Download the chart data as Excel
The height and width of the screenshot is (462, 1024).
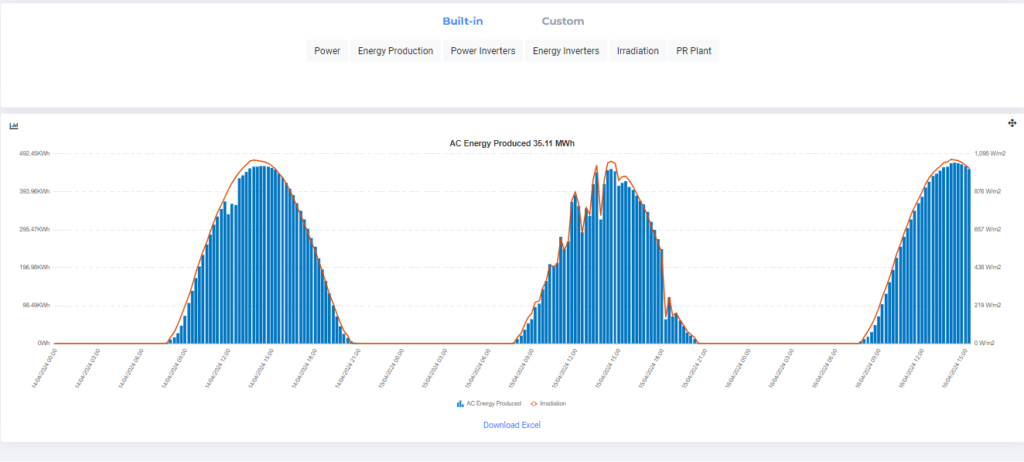point(512,425)
